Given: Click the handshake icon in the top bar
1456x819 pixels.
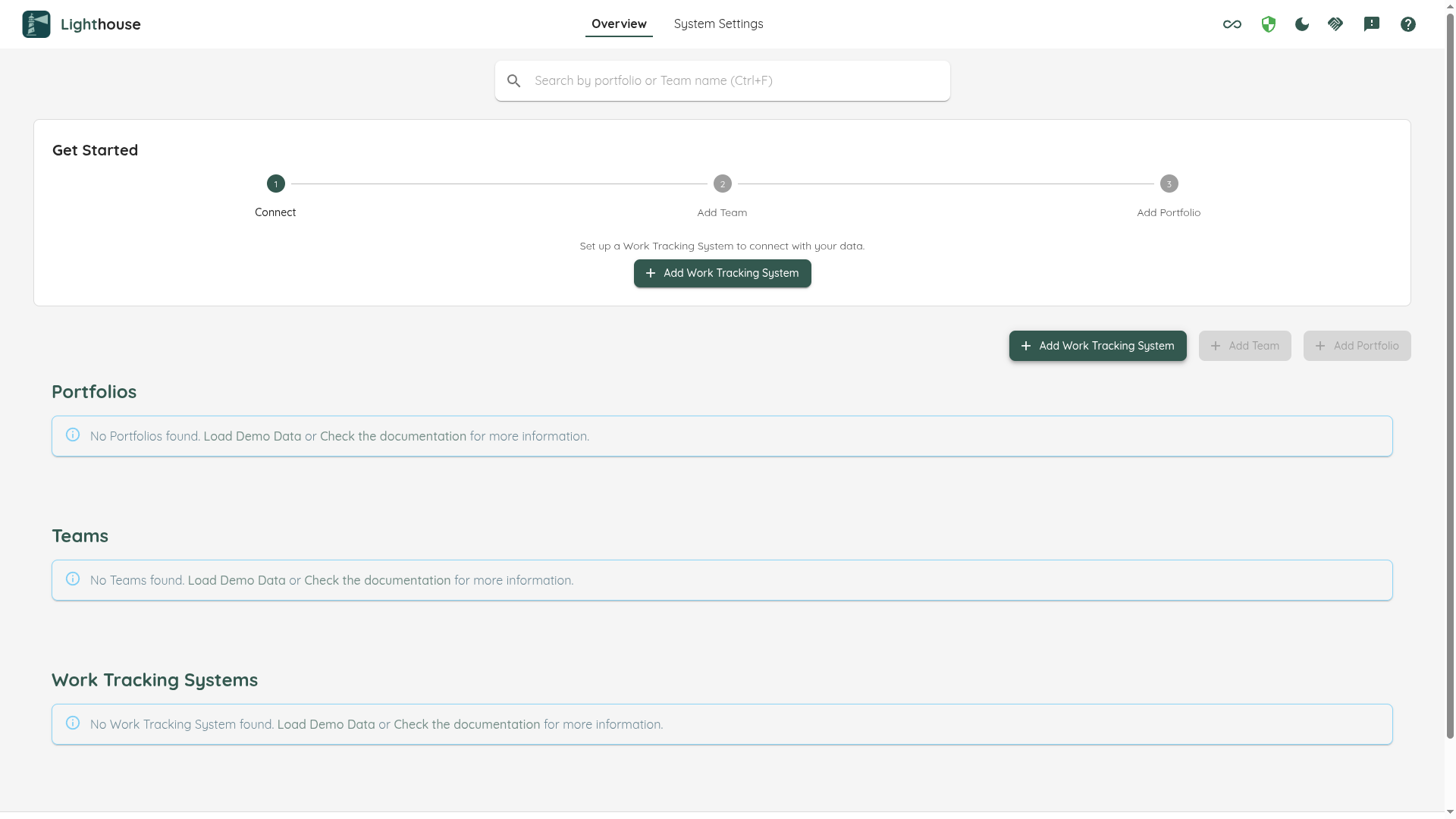Looking at the screenshot, I should tap(1335, 24).
